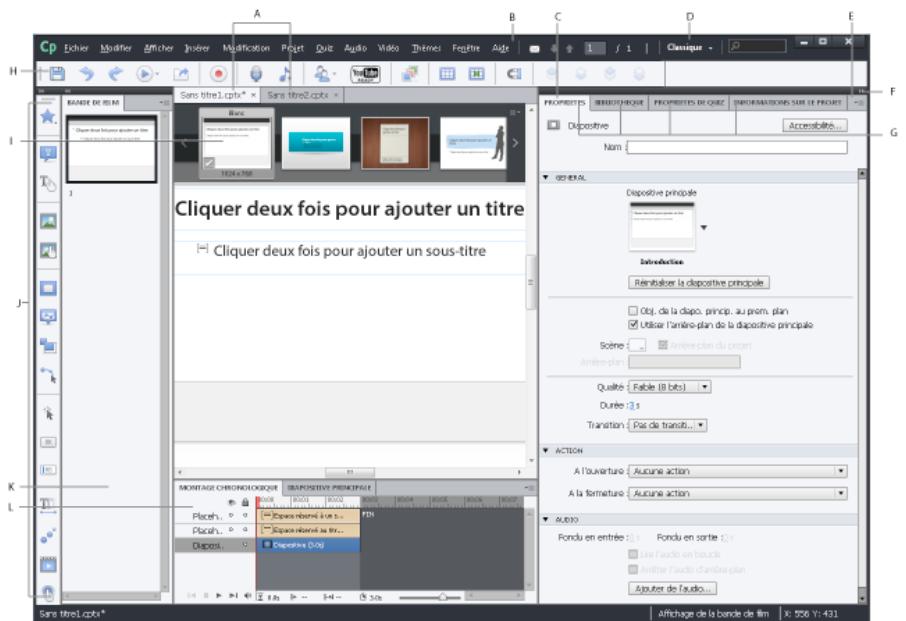Click the Save (diskette) icon in toolbar
The width and height of the screenshot is (906, 621).
pyautogui.click(x=57, y=74)
